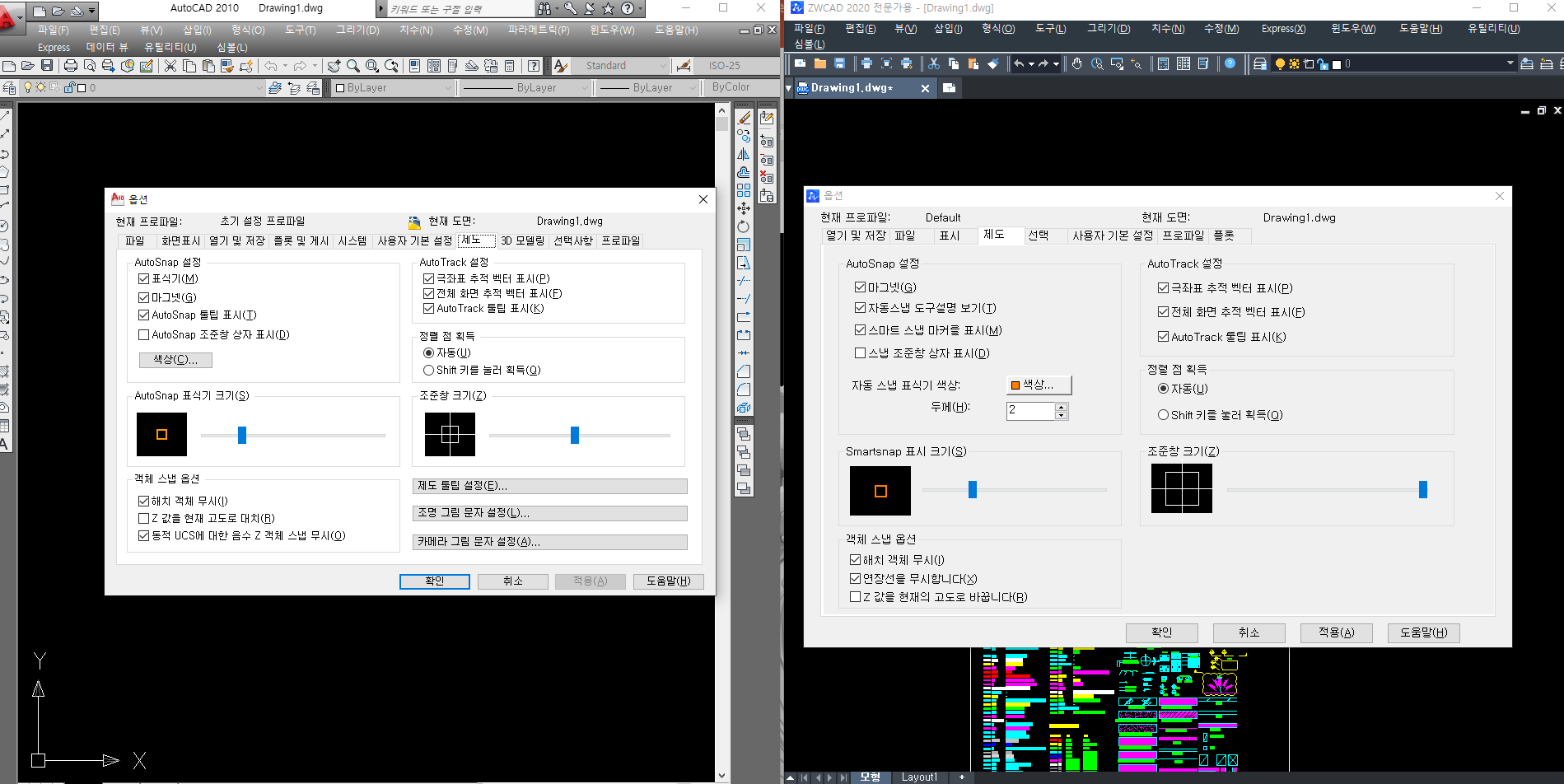Select Mirror tool in AutoCAD modify toolbar
The height and width of the screenshot is (784, 1564).
(744, 154)
